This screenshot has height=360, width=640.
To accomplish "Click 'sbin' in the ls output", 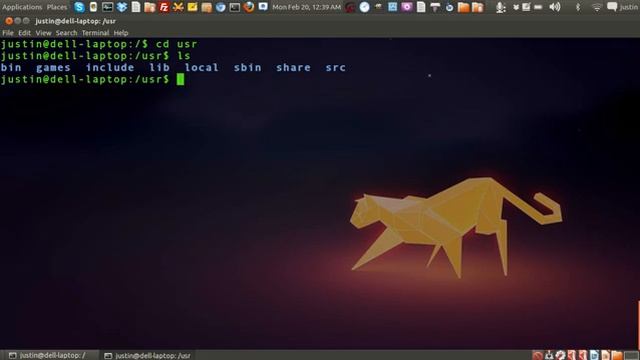I will point(247,67).
